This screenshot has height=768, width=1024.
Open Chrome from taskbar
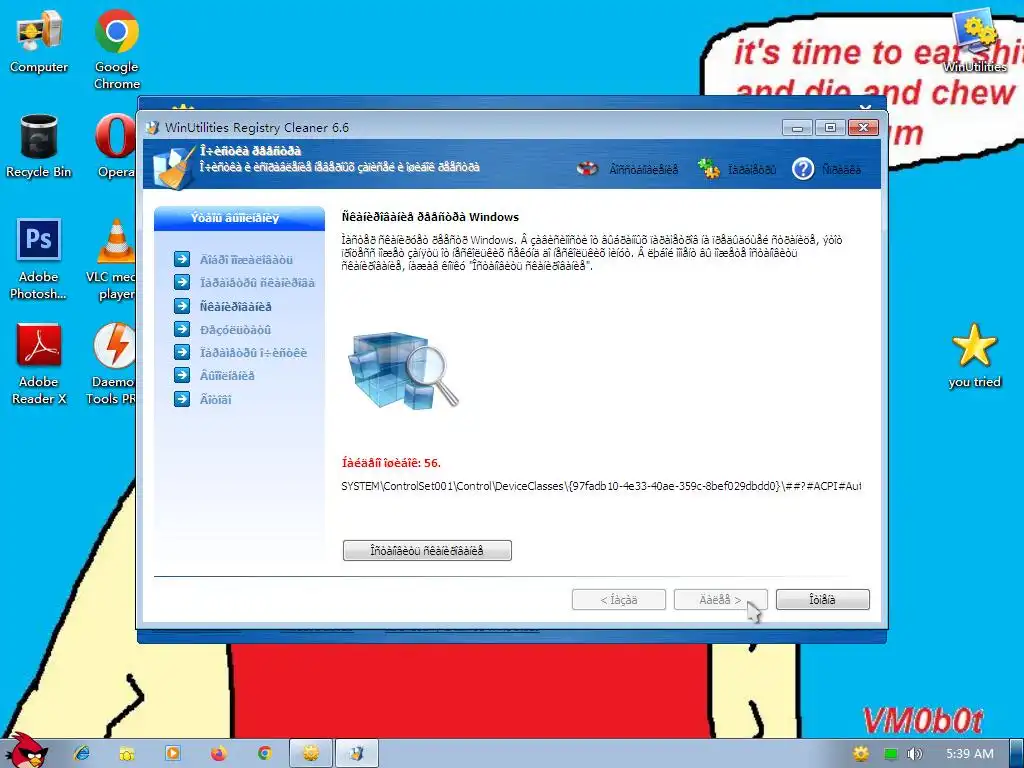[x=264, y=754]
